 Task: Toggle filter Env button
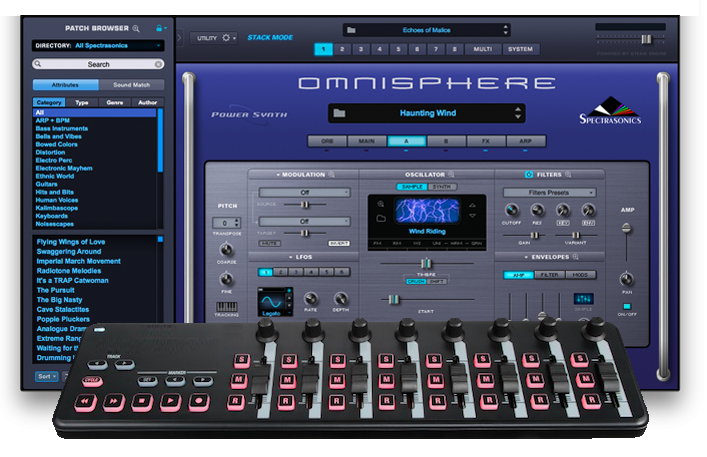tap(588, 223)
